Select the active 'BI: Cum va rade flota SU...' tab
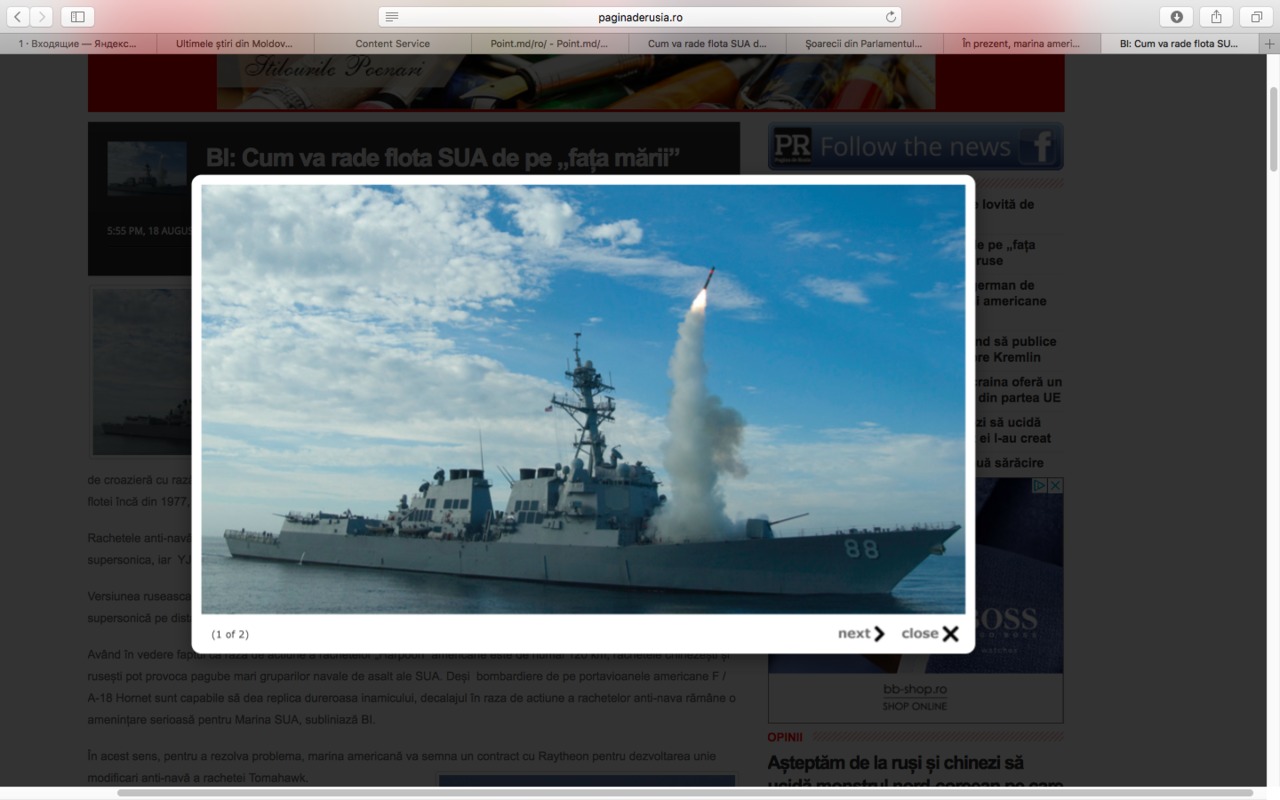1280x800 pixels. pos(1179,44)
